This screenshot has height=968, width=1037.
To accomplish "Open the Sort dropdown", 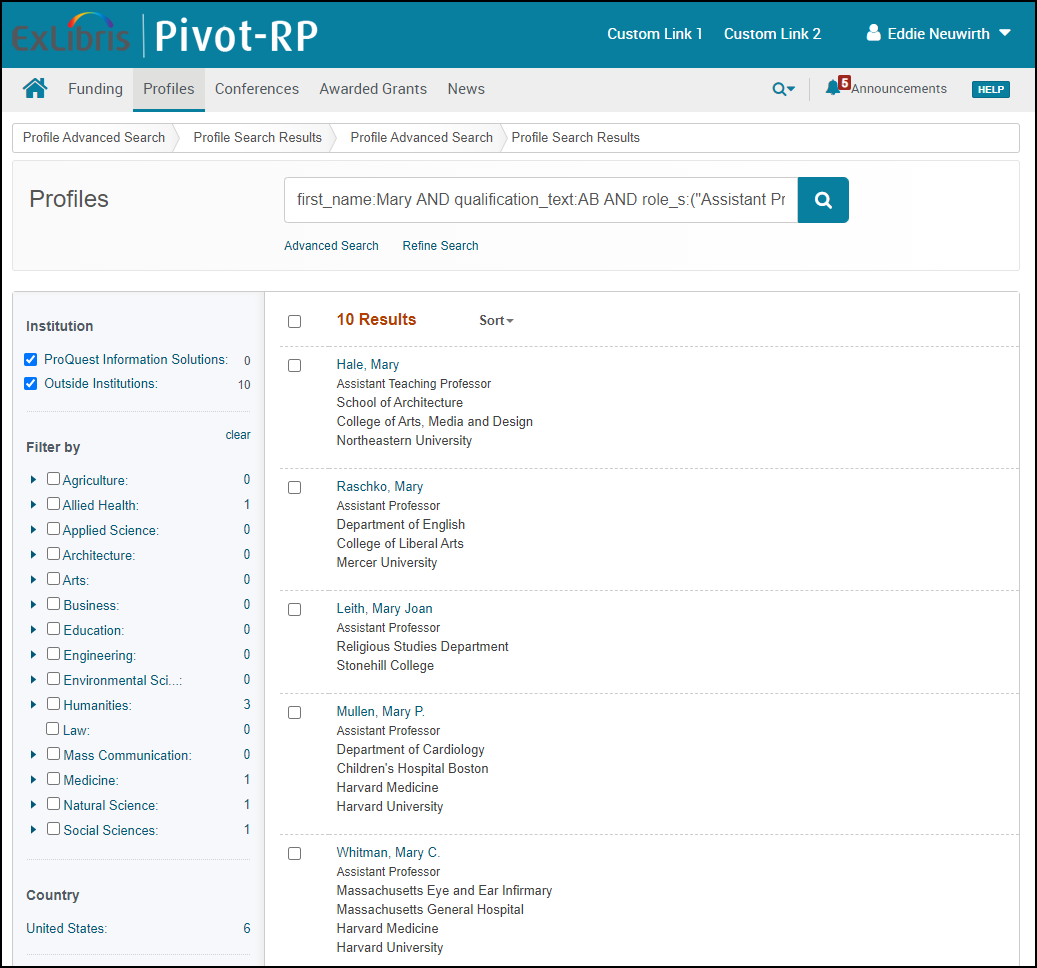I will point(496,321).
